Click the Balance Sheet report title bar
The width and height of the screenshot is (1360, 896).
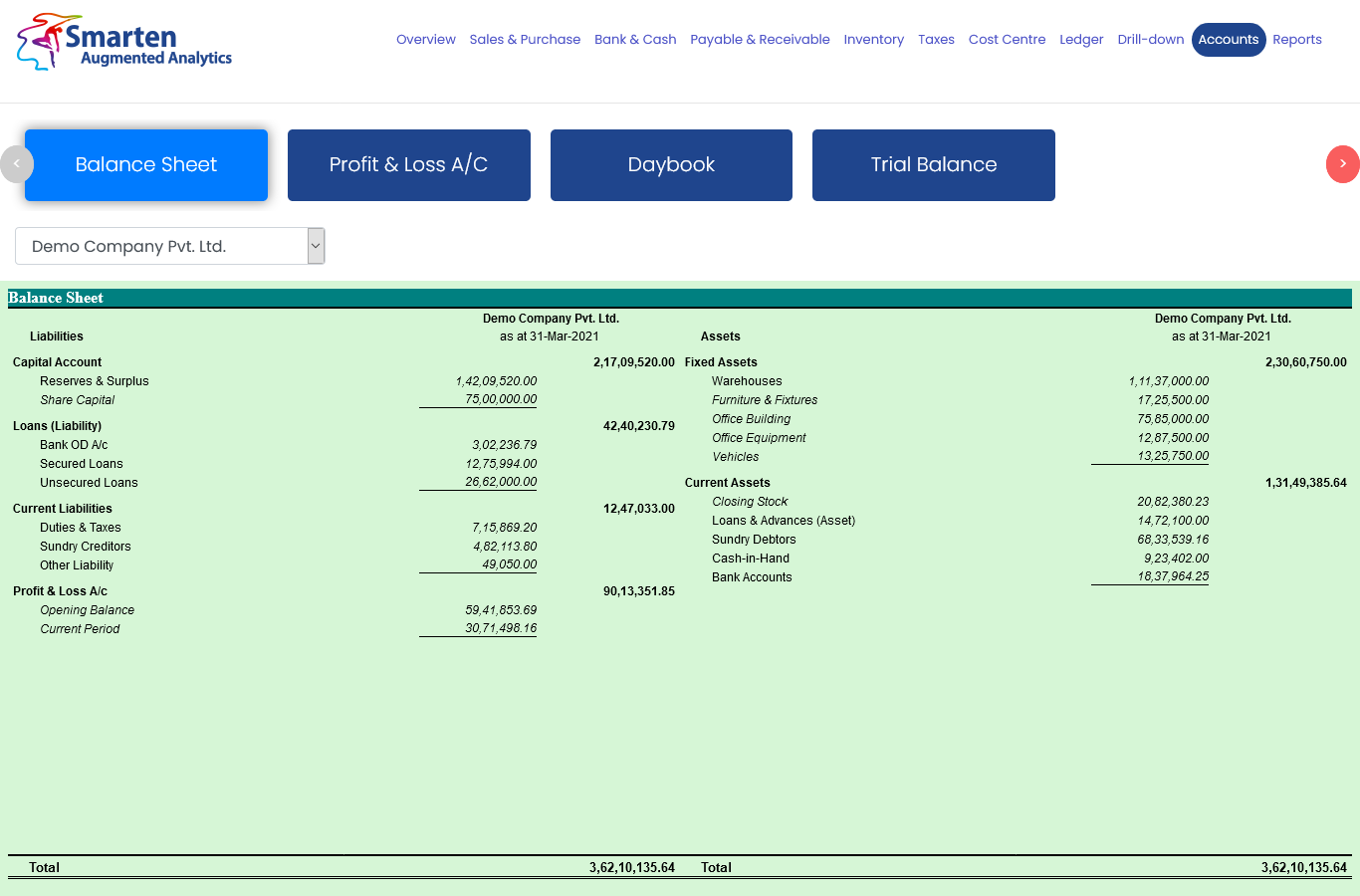(680, 298)
